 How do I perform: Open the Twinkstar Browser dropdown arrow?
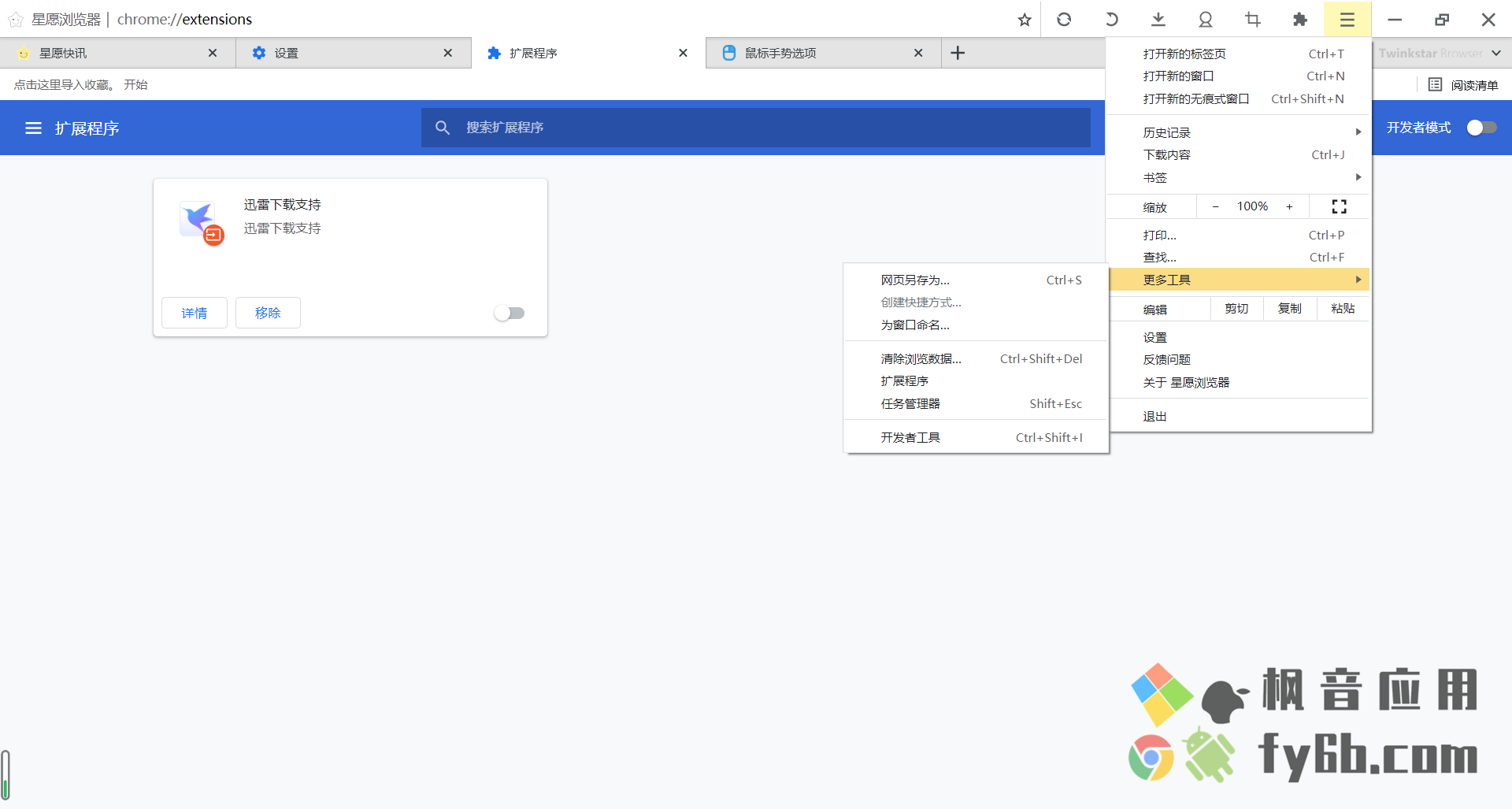(x=1495, y=53)
